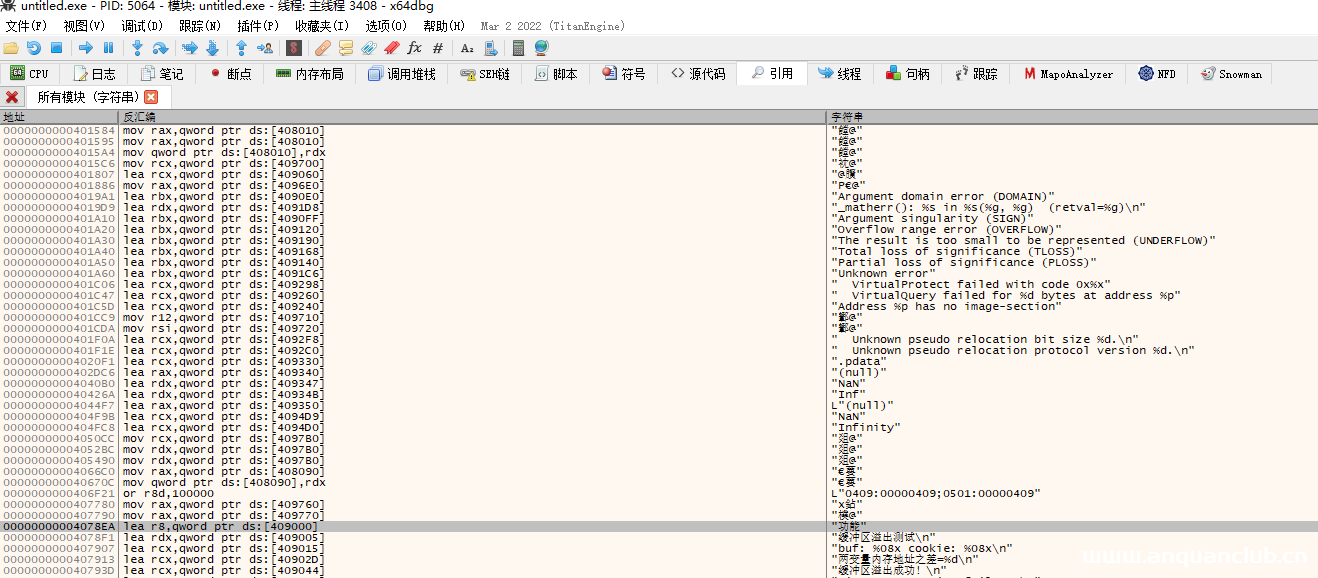Click the Step Over toolbar icon
Image resolution: width=1318 pixels, height=578 pixels.
160,48
